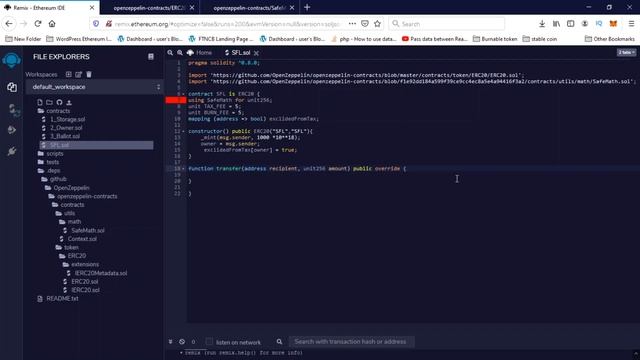The width and height of the screenshot is (640, 360).
Task: Click the terminal search magnifier icon
Action: click(279, 342)
